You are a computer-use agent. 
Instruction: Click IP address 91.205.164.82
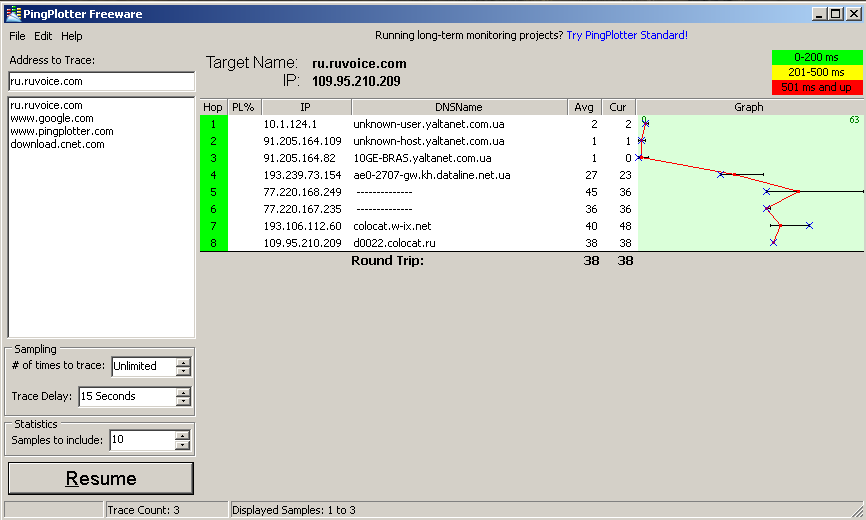click(299, 158)
